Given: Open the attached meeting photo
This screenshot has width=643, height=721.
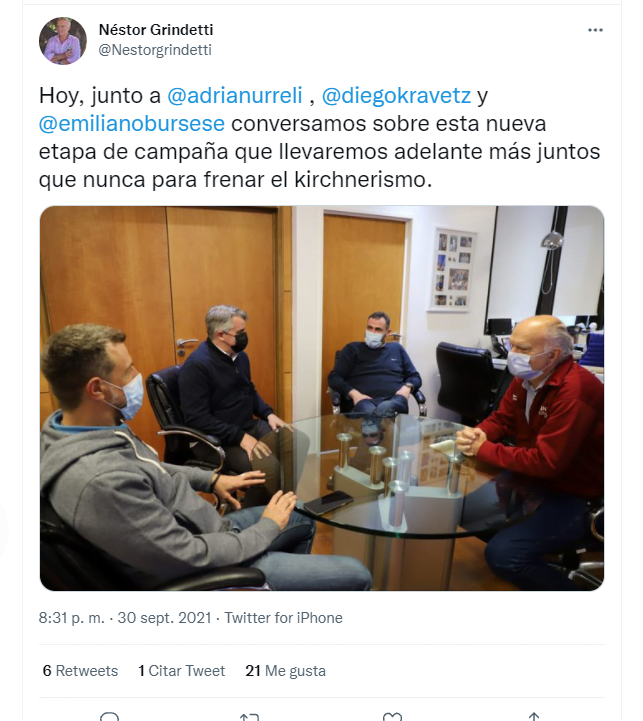Looking at the screenshot, I should (322, 398).
